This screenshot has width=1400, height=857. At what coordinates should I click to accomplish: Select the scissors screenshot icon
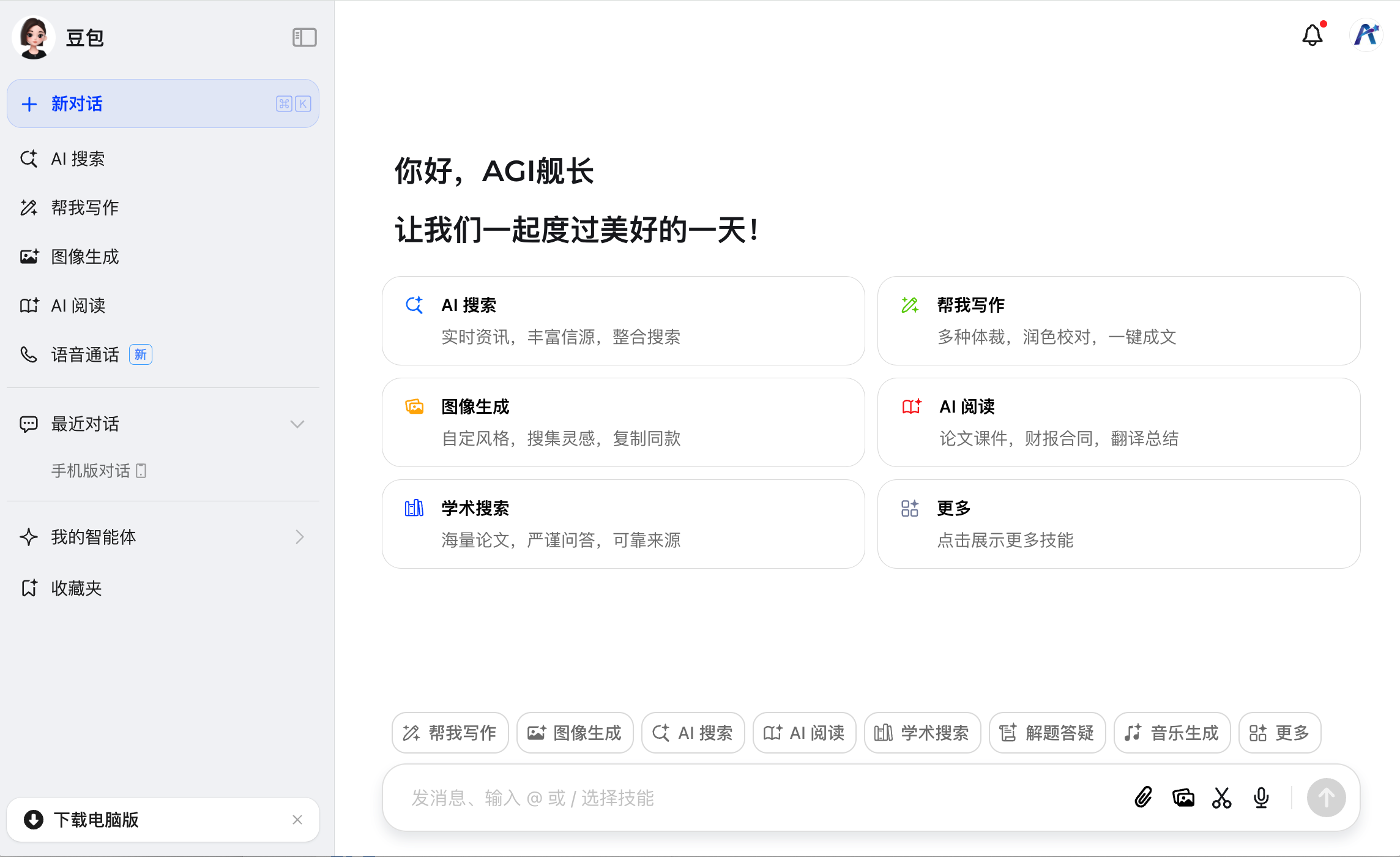(1222, 798)
